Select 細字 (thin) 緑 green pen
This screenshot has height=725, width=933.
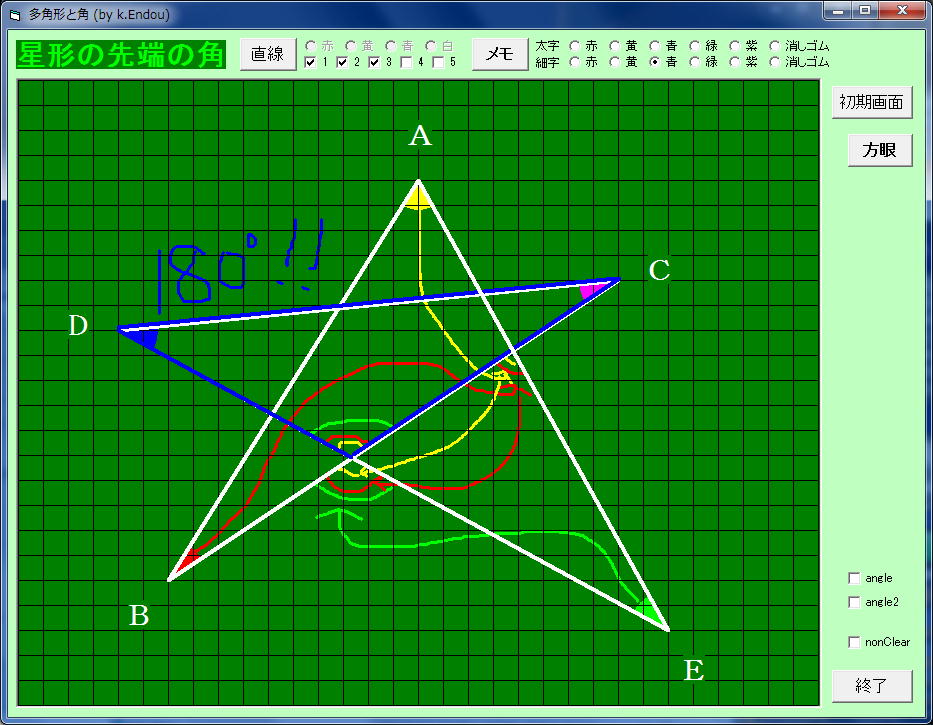[x=695, y=62]
